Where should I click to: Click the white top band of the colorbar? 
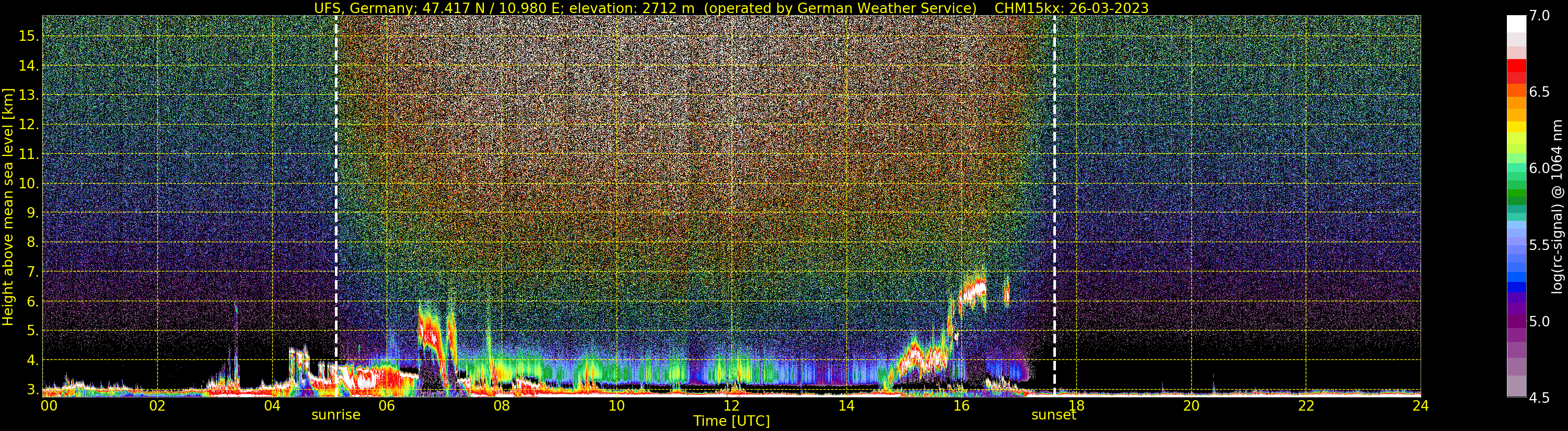pyautogui.click(x=1516, y=25)
